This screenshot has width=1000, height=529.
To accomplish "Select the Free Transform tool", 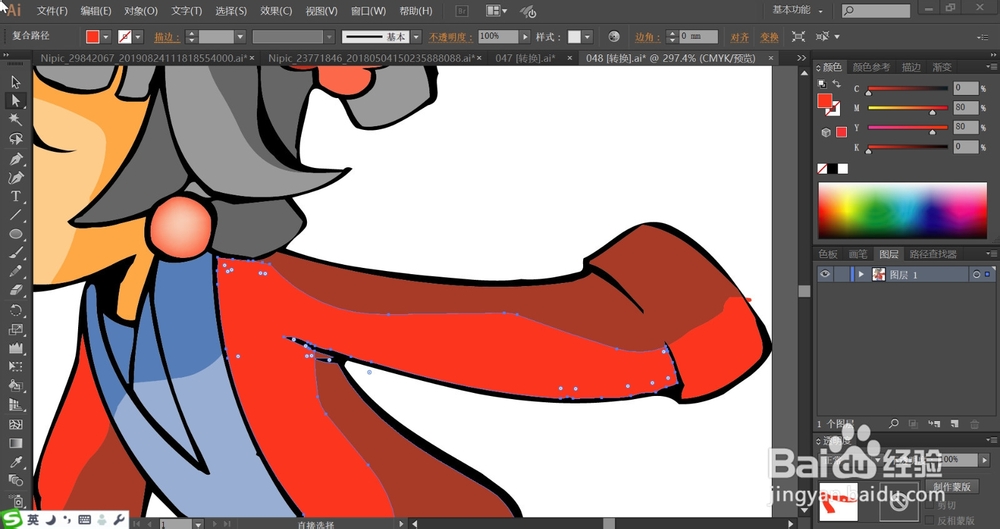I will pyautogui.click(x=16, y=367).
